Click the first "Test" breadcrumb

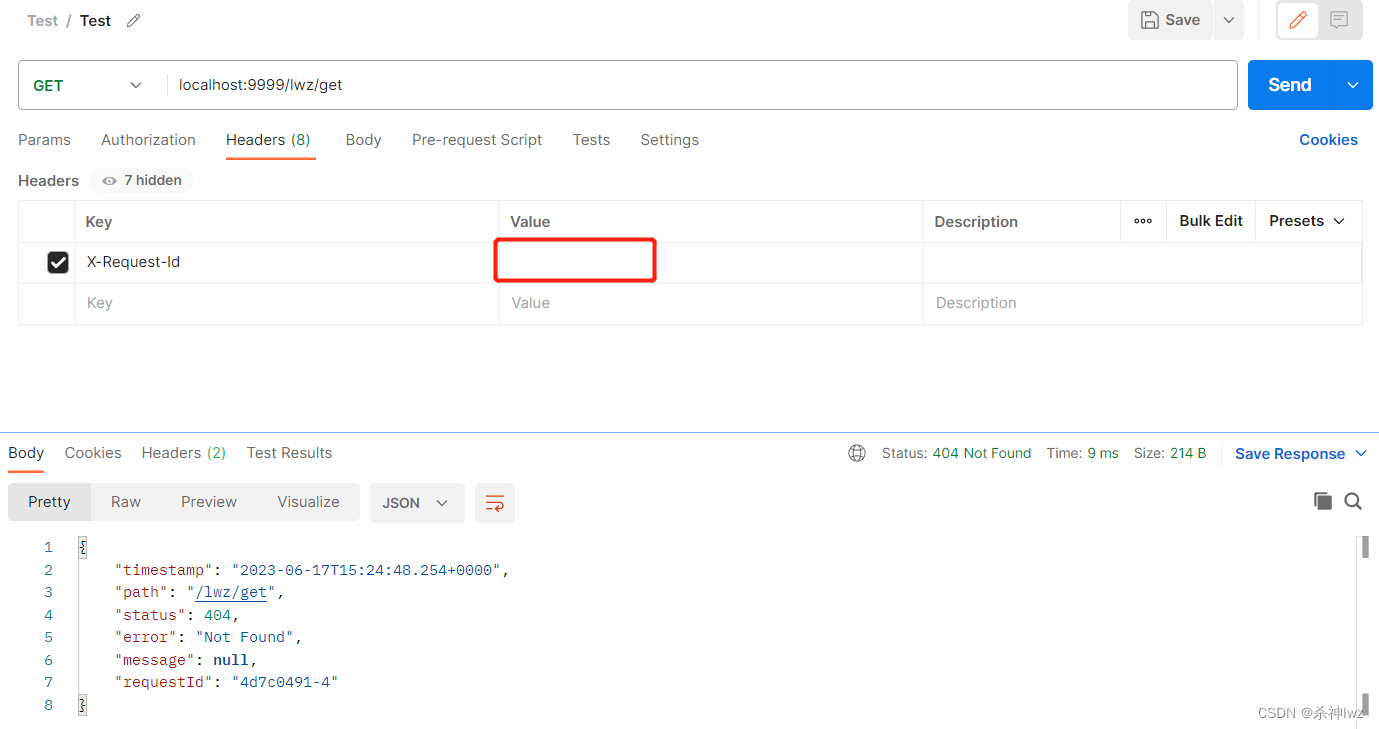[x=42, y=20]
